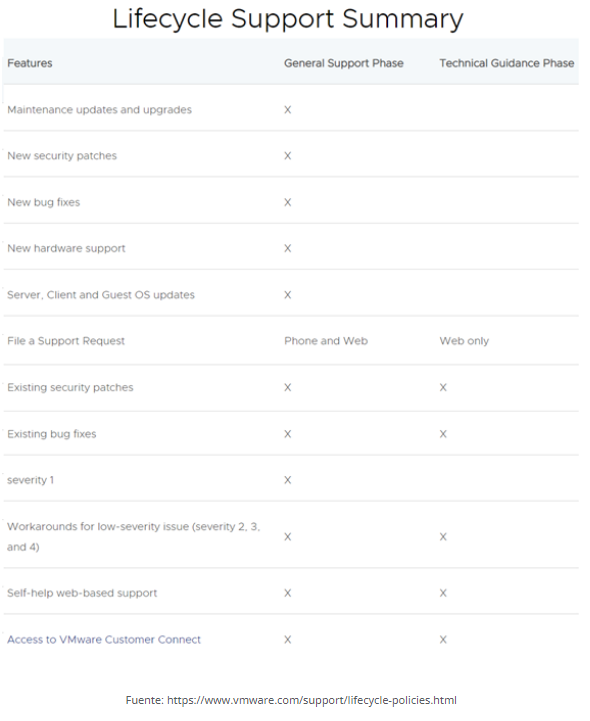The height and width of the screenshot is (721, 590).
Task: Select the New bug fixes row text
Action: point(44,202)
